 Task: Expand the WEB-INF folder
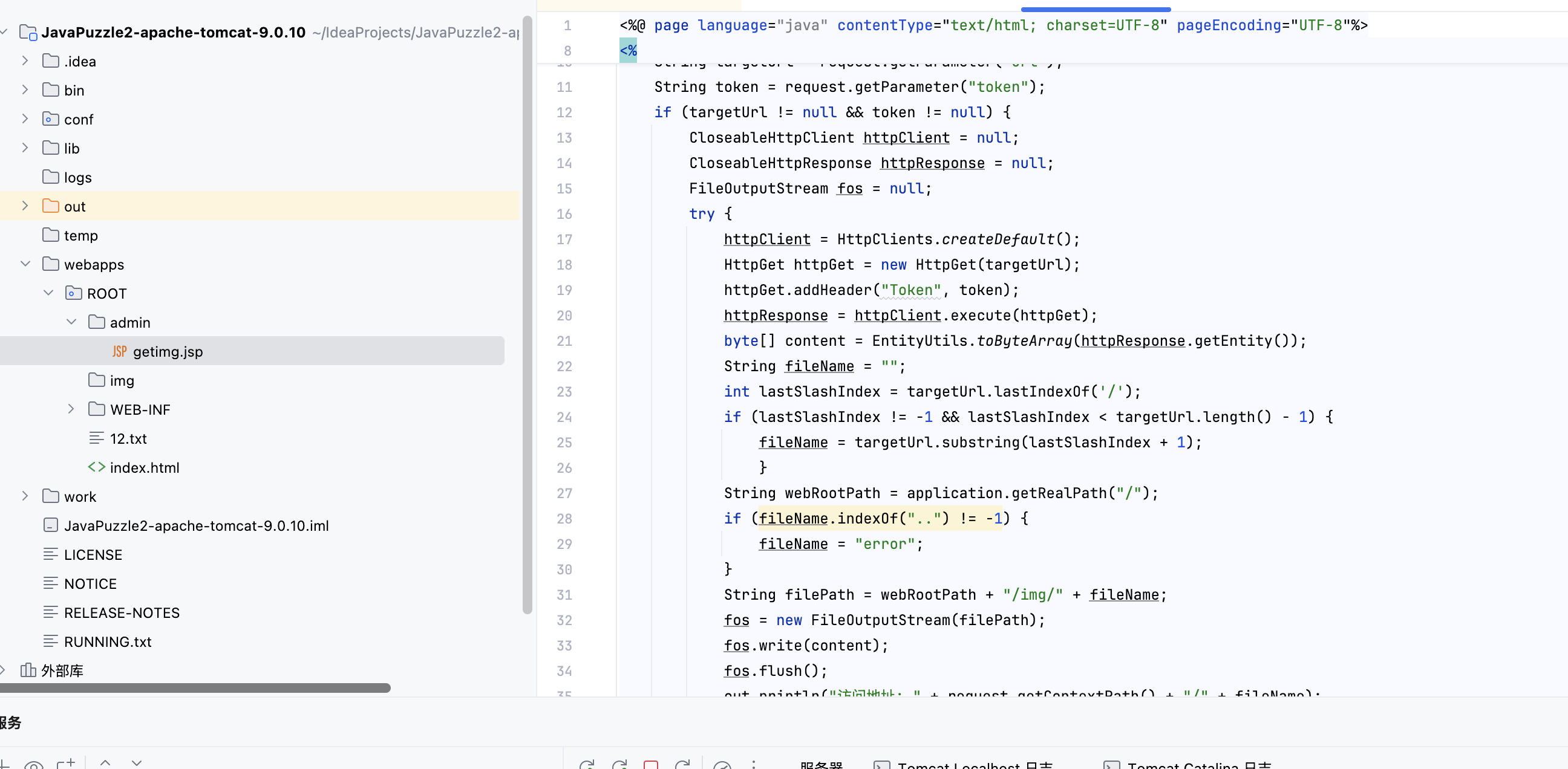(x=71, y=409)
